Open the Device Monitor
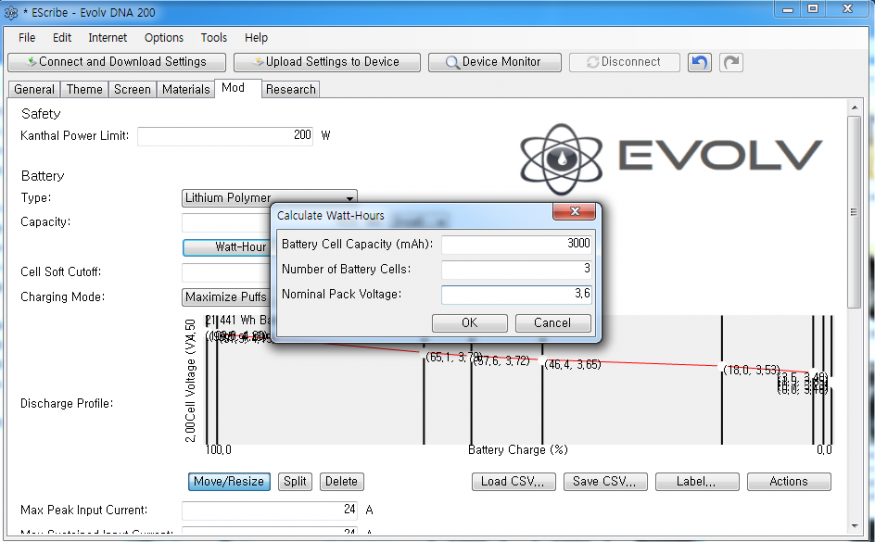The width and height of the screenshot is (875, 542). tap(494, 62)
